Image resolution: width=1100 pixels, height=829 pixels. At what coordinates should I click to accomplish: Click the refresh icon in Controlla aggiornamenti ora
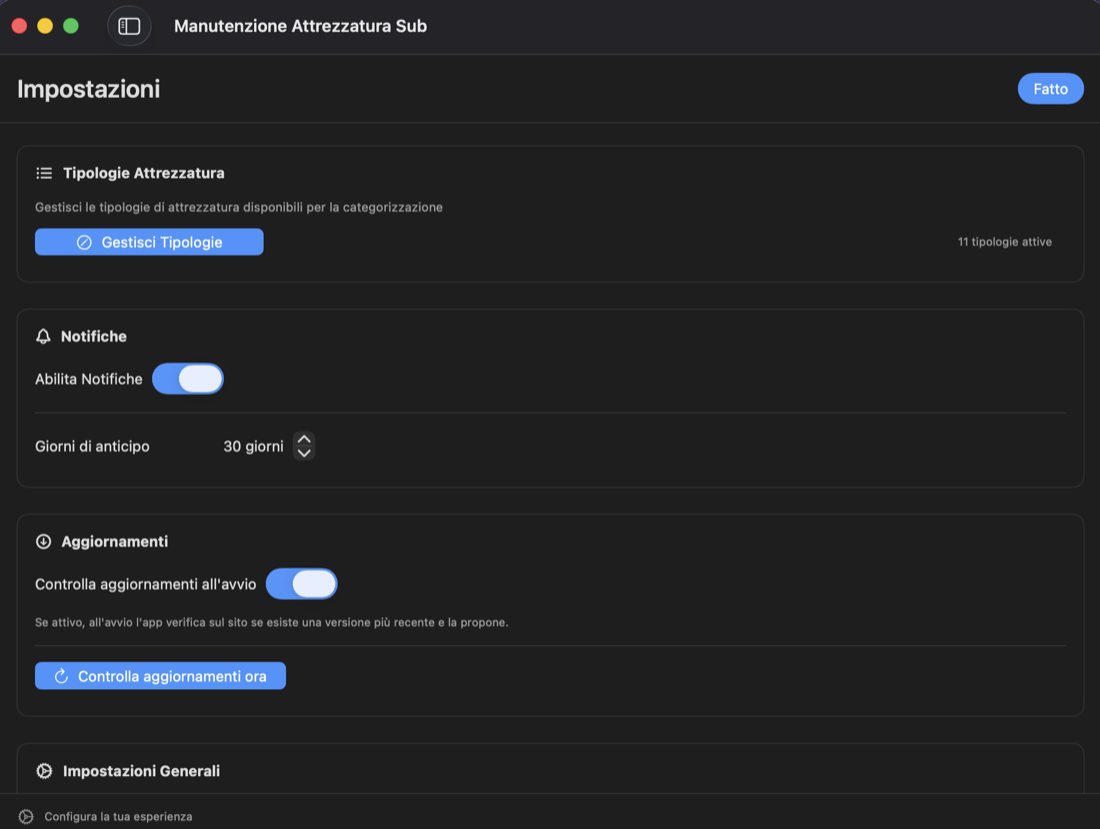(x=62, y=676)
